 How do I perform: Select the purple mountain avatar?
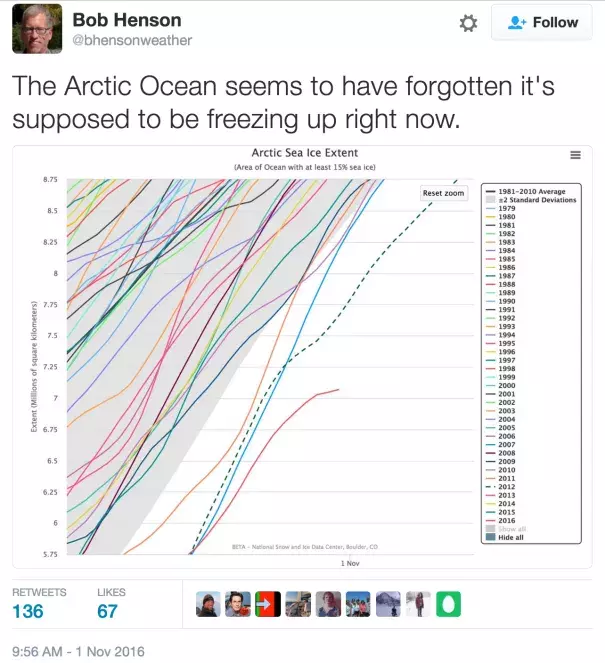click(388, 604)
